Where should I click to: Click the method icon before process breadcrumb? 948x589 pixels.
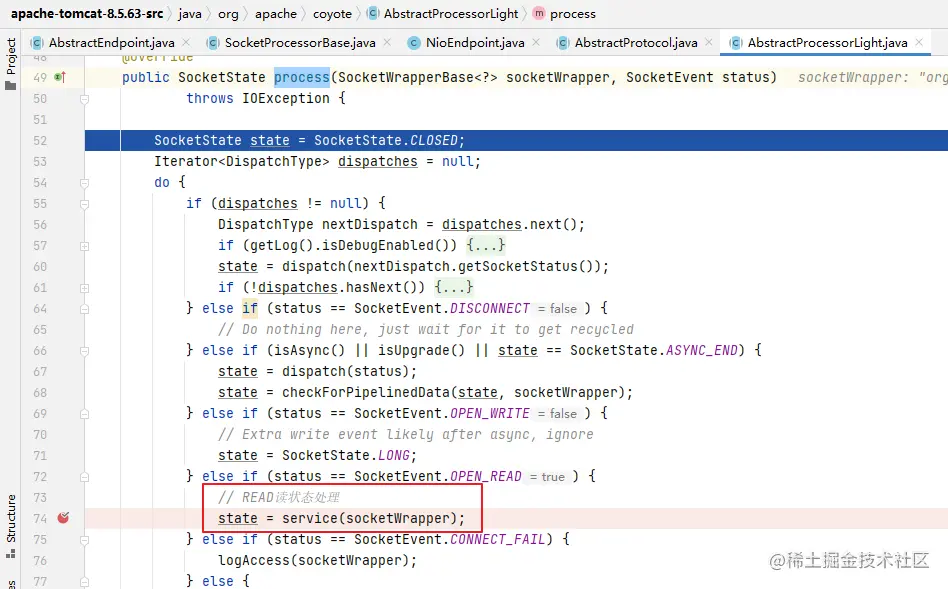tap(539, 13)
